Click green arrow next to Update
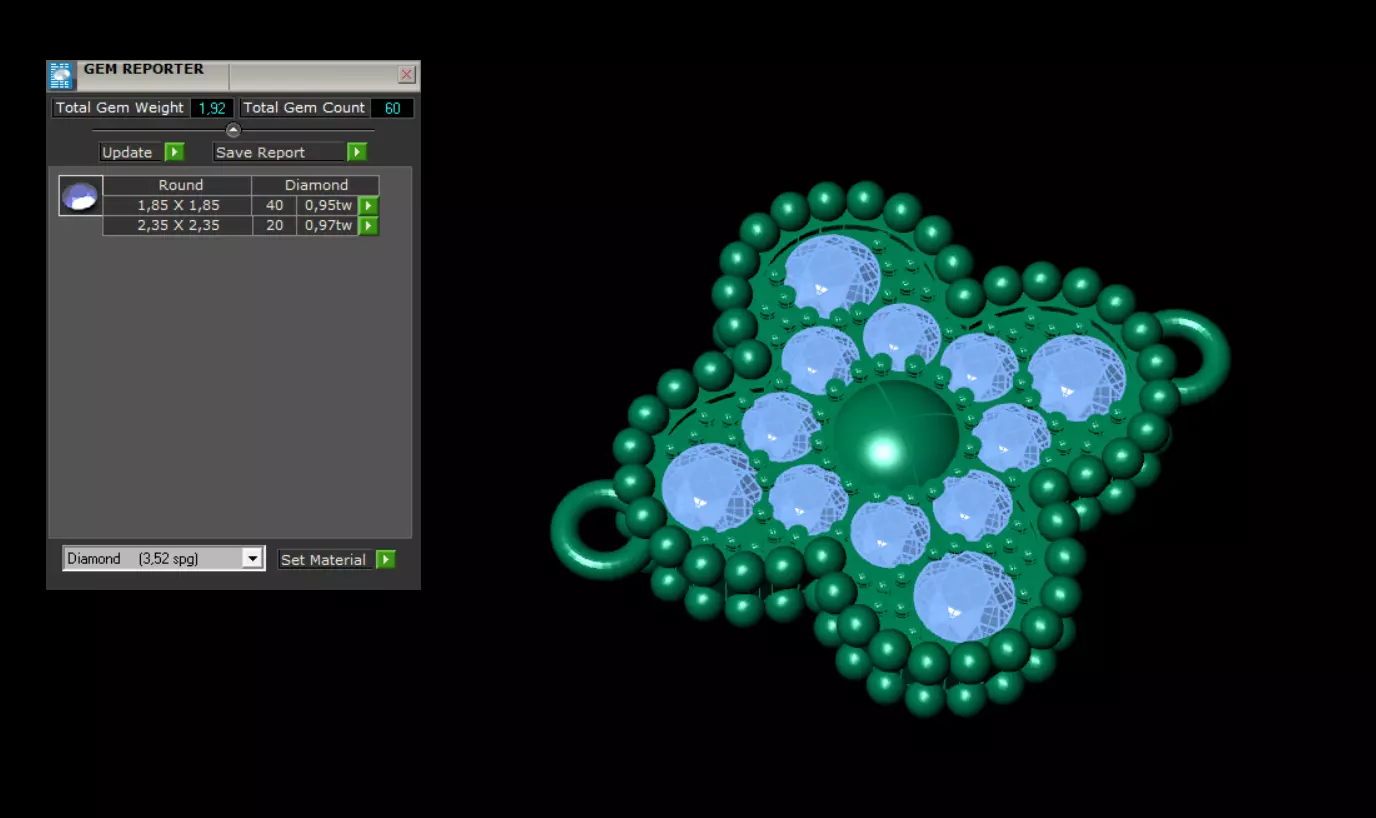The width and height of the screenshot is (1376, 818). [174, 152]
